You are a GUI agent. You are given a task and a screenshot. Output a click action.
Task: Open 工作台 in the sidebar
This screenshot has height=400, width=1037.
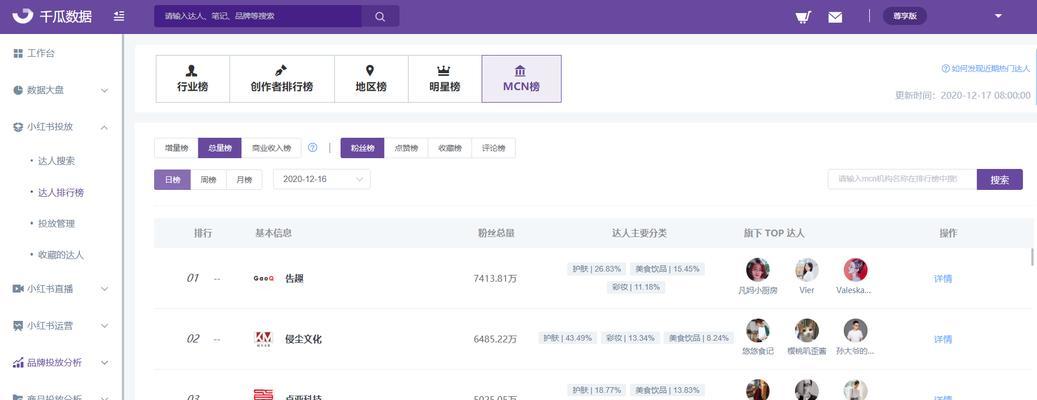(x=41, y=54)
